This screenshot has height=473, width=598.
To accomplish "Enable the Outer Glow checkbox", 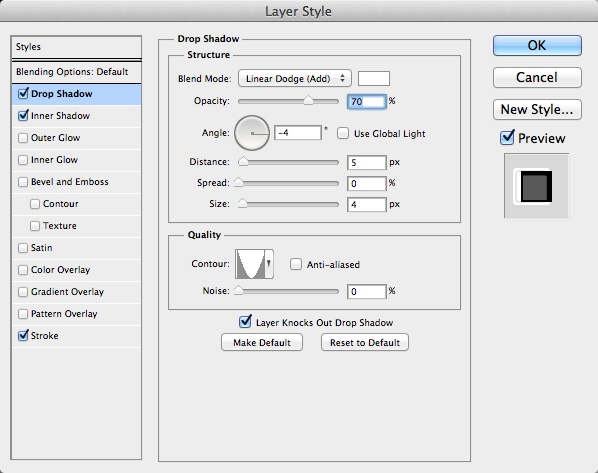I will [23, 138].
